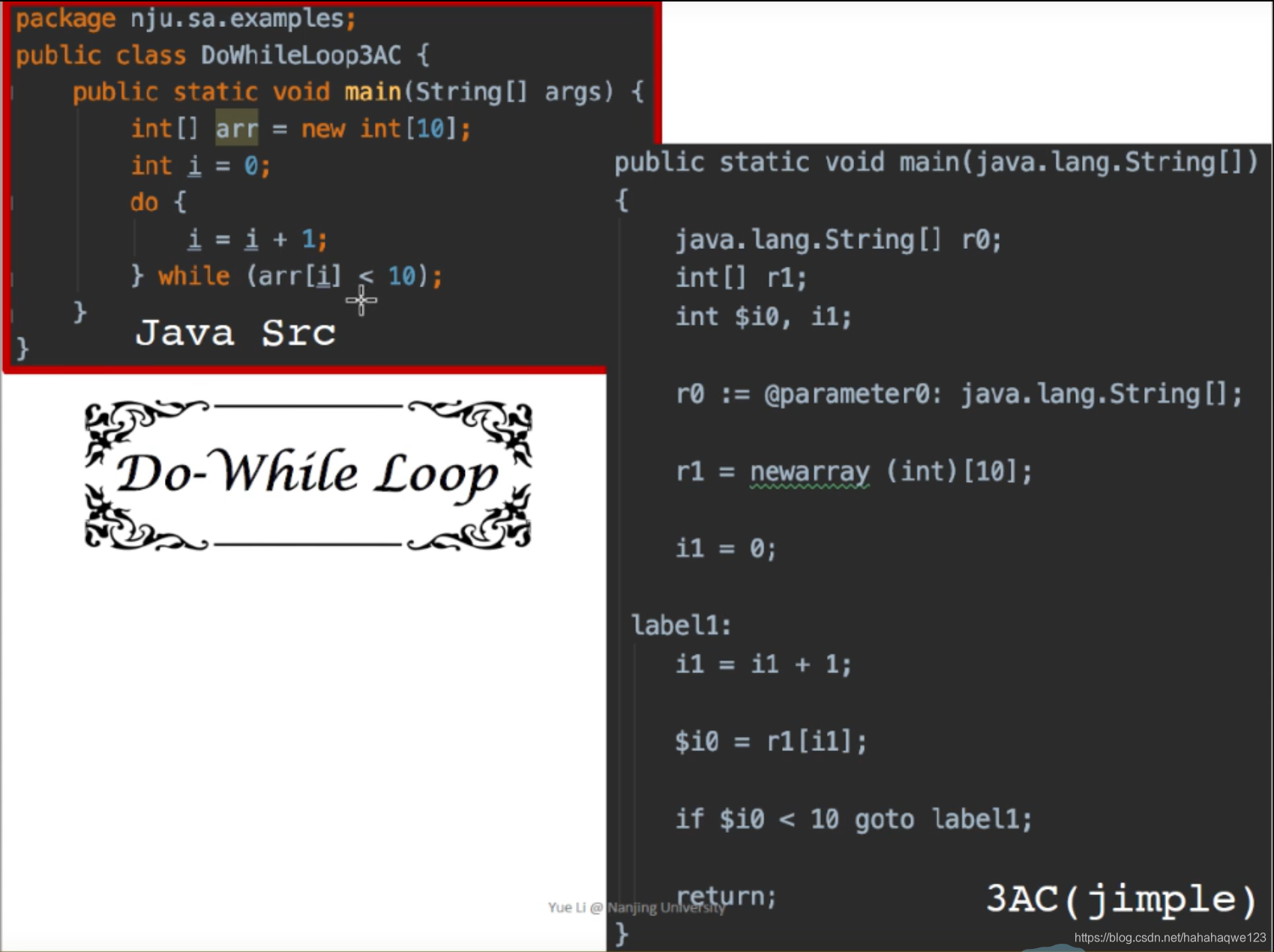
Task: Click declaration 'java.lang.String[] r0;'
Action: click(x=838, y=240)
